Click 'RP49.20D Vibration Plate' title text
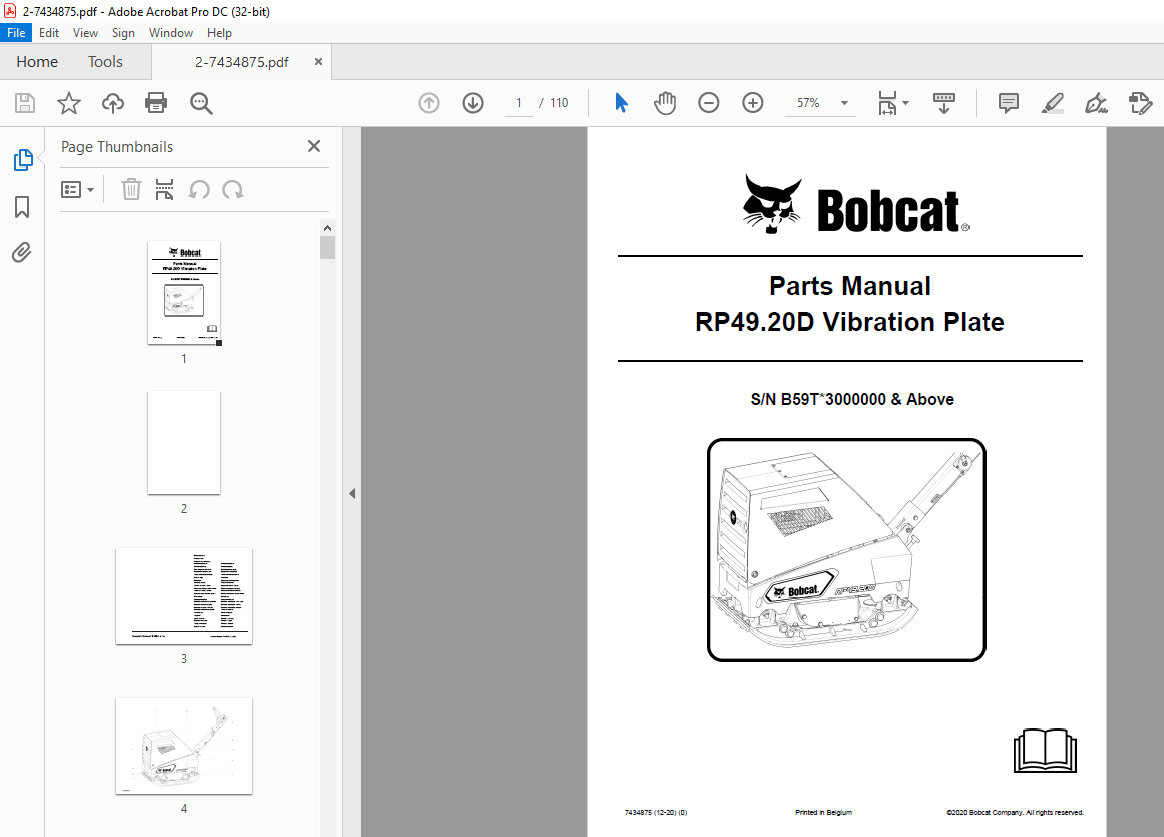The height and width of the screenshot is (837, 1164). coord(849,322)
